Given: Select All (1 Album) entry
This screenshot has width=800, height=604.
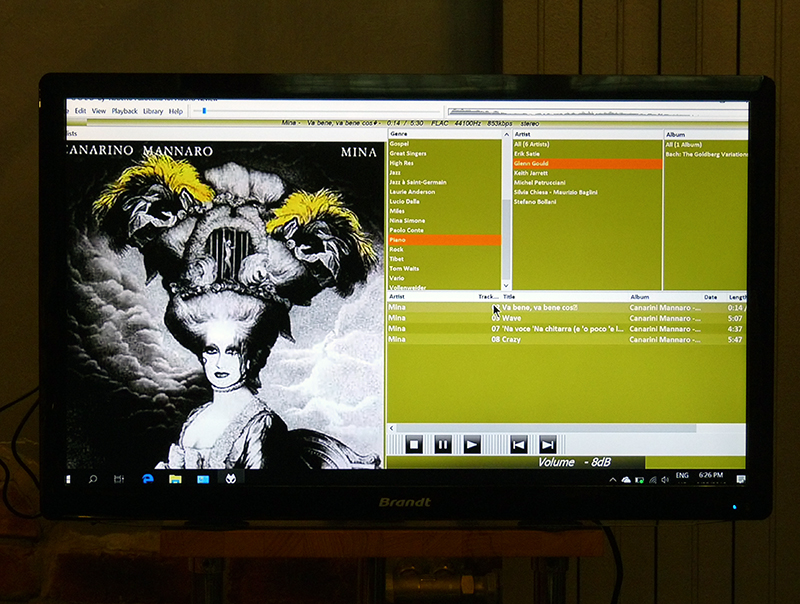Looking at the screenshot, I should 706,145.
